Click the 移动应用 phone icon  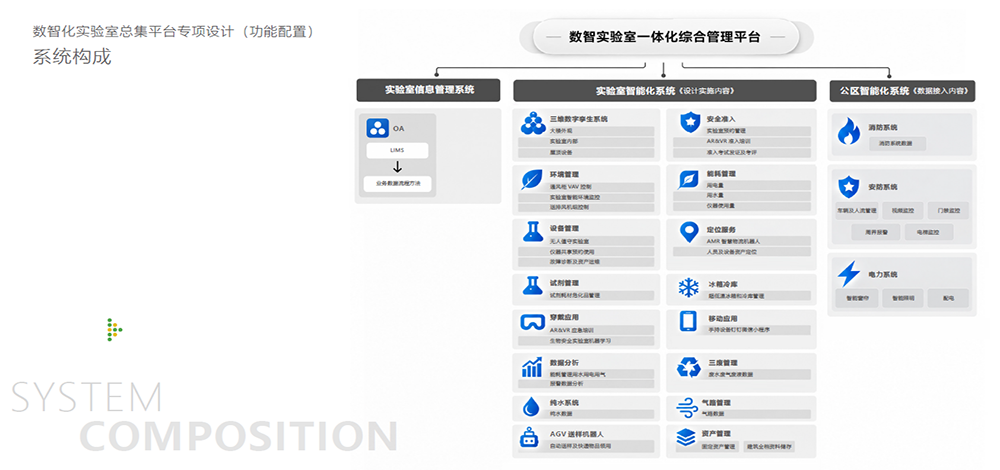coord(688,321)
